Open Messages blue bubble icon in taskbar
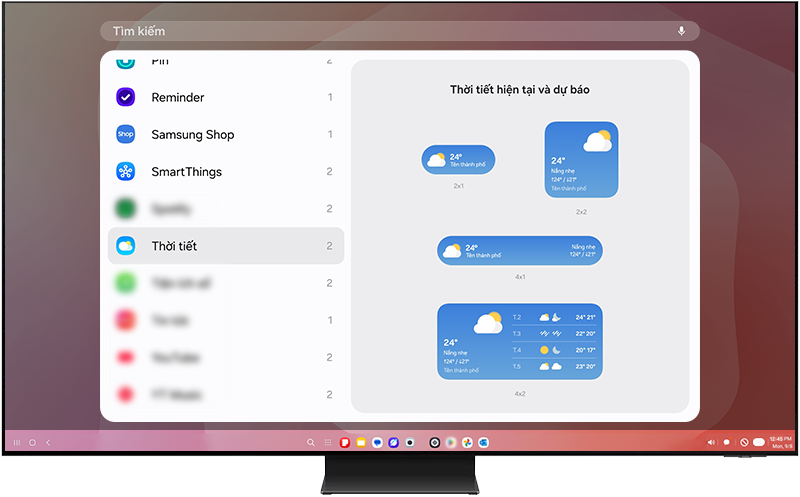This screenshot has height=497, width=800. tap(377, 442)
